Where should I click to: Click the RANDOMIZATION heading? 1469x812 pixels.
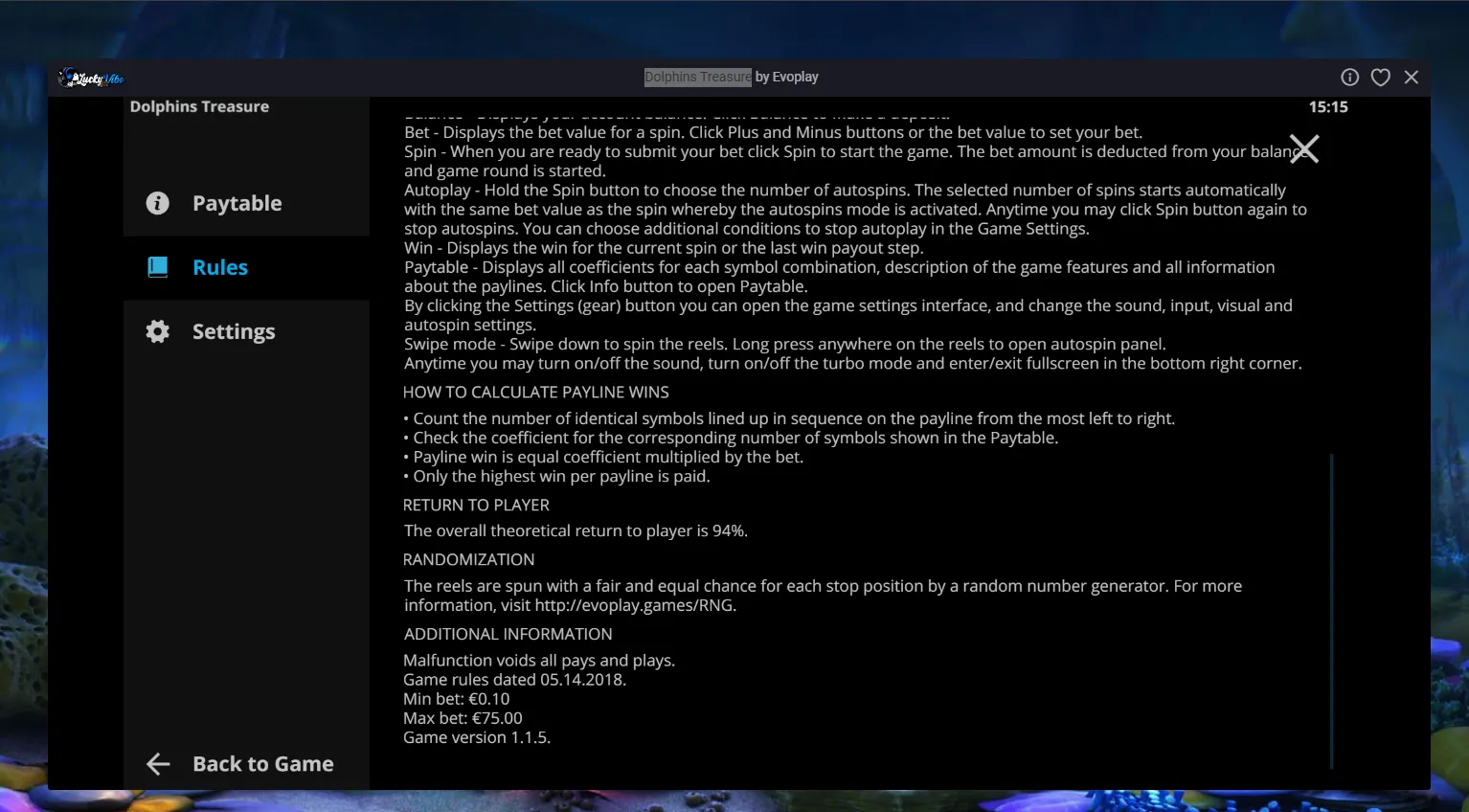click(x=469, y=559)
